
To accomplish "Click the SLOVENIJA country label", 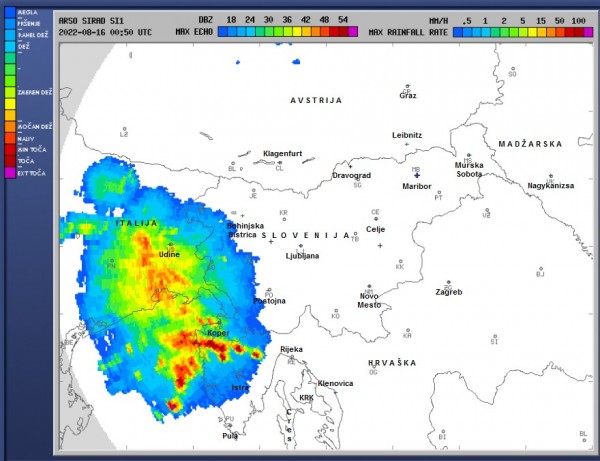I will (x=306, y=235).
